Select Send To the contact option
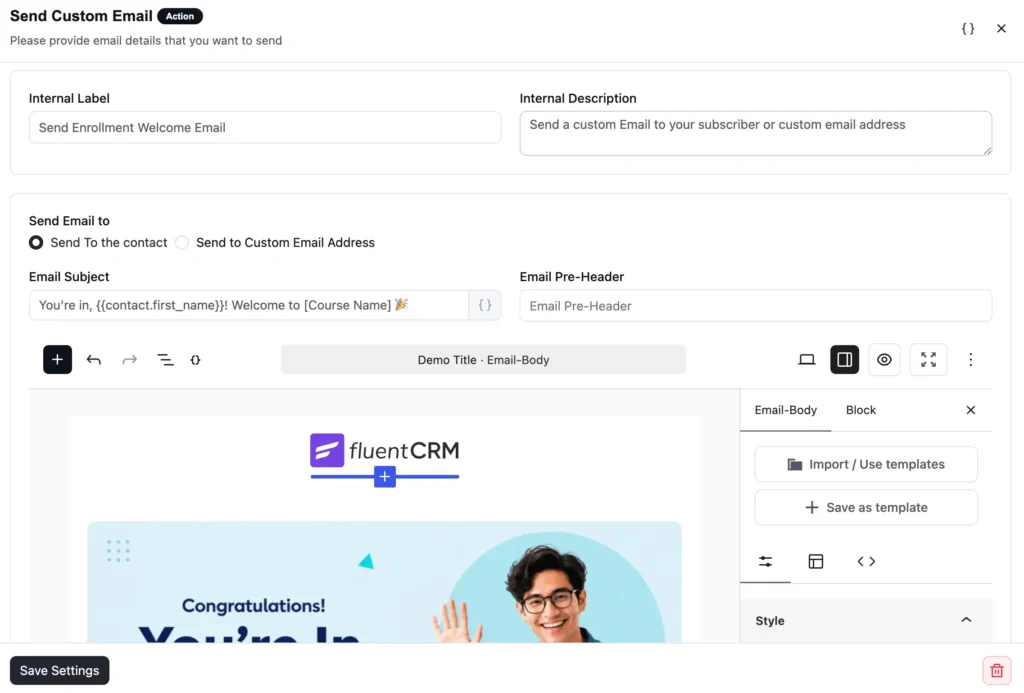1024x693 pixels. click(x=98, y=242)
